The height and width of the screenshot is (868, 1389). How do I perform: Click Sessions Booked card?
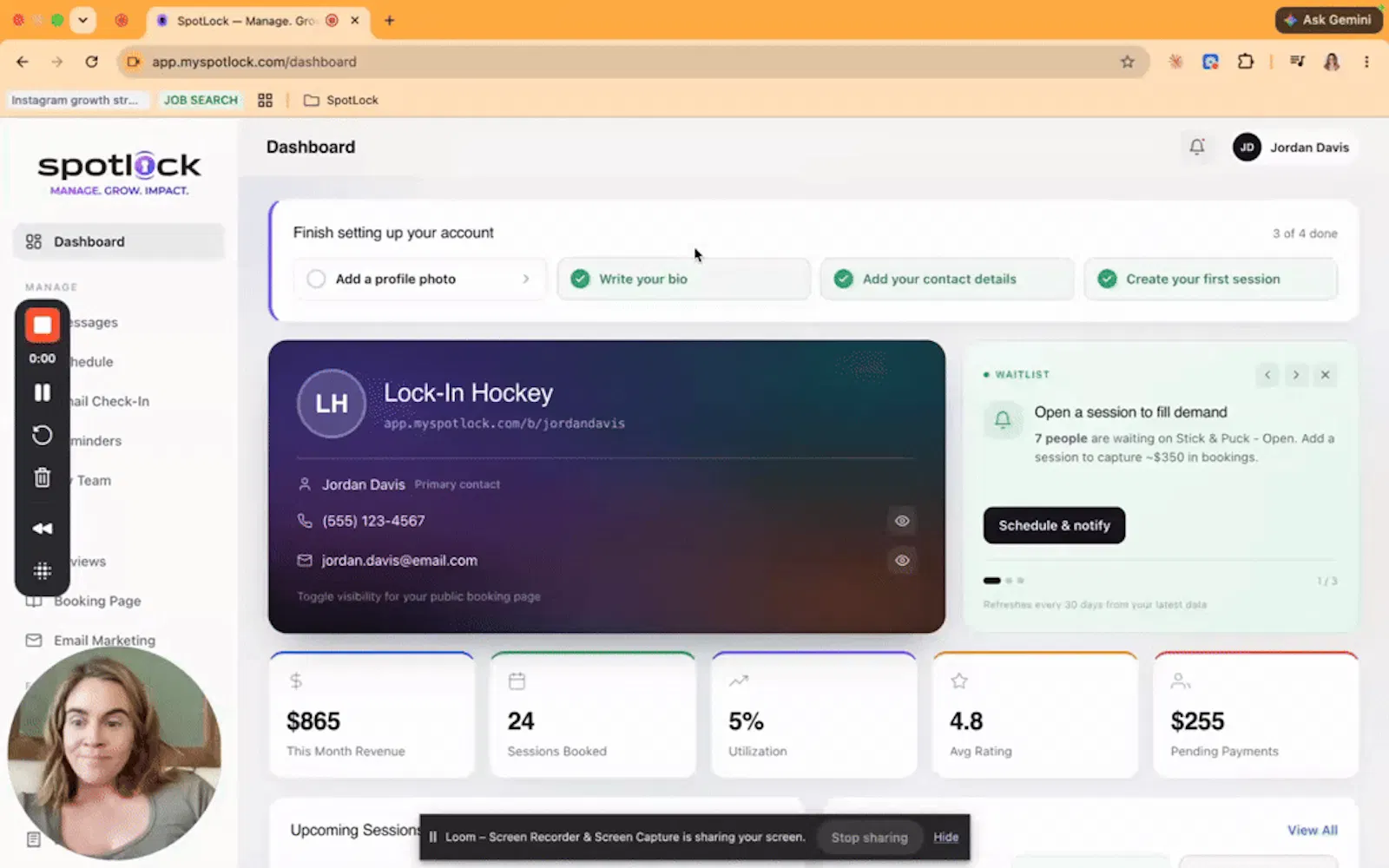pyautogui.click(x=593, y=714)
